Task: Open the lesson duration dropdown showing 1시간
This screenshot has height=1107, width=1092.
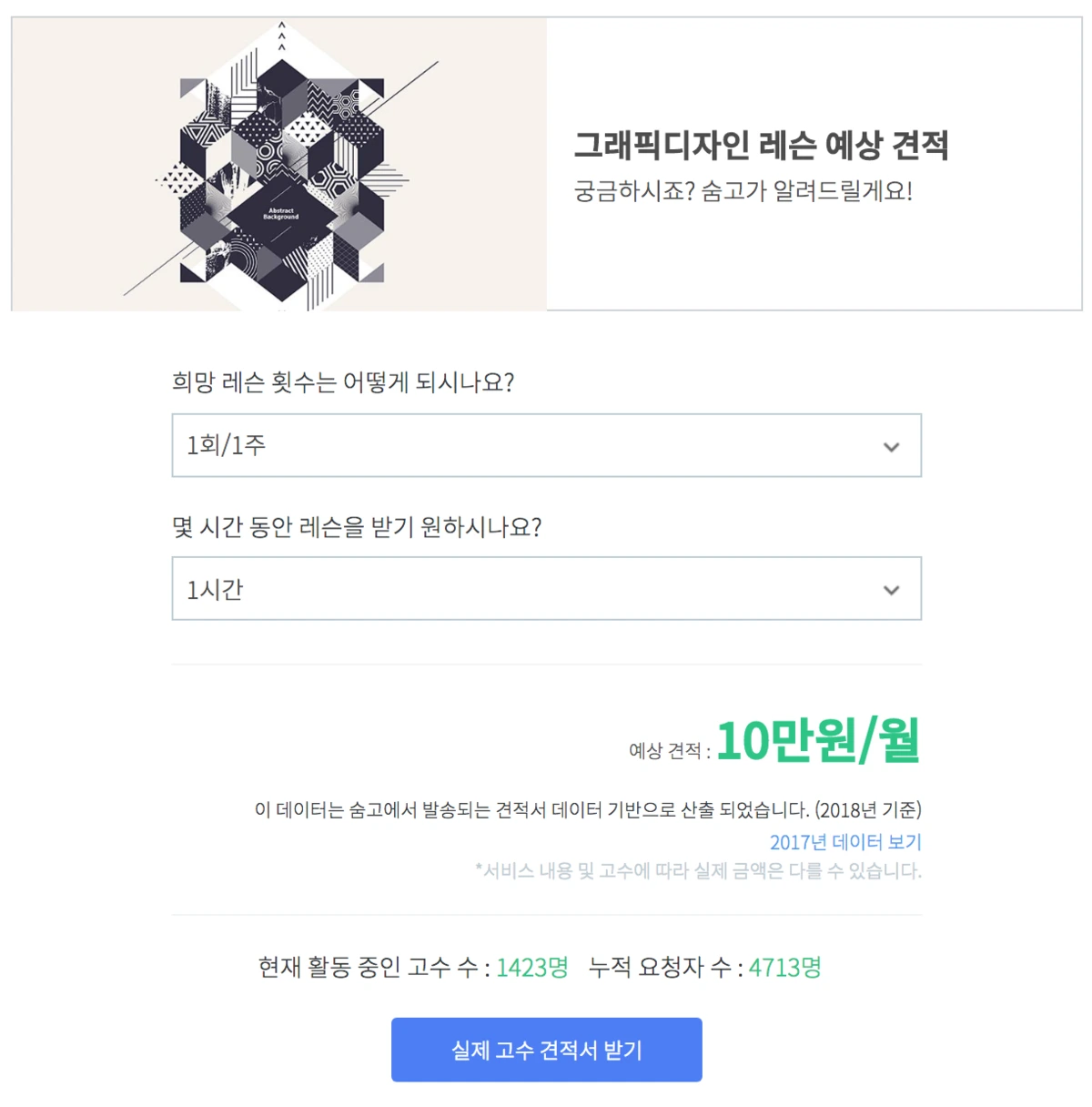Action: [x=546, y=588]
